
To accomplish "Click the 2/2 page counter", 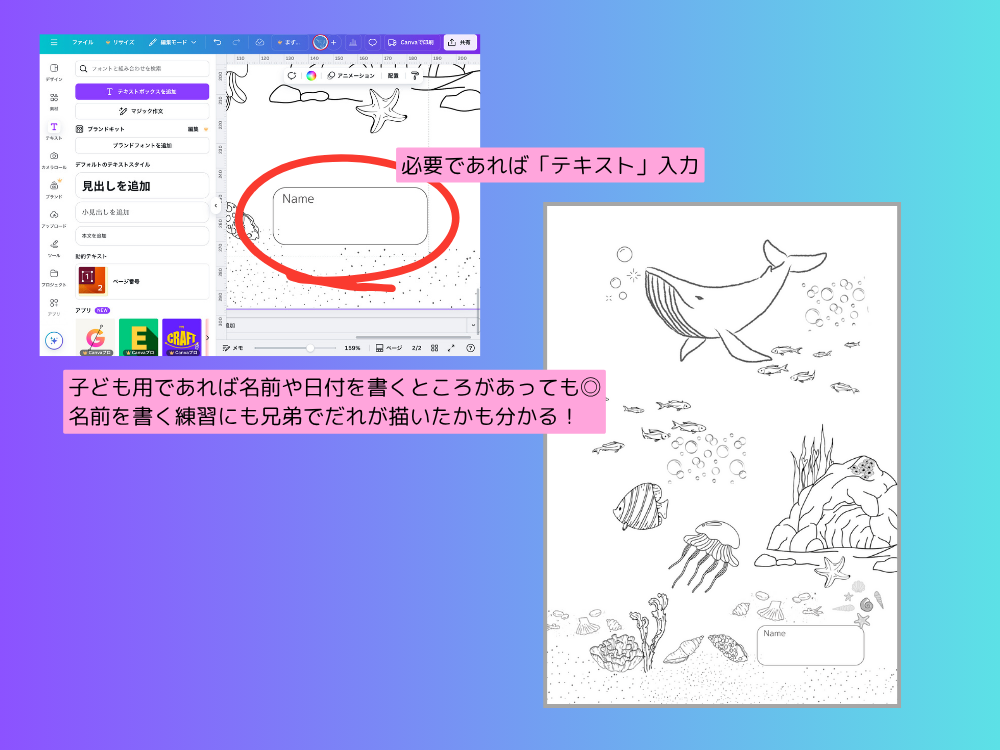I will [416, 348].
